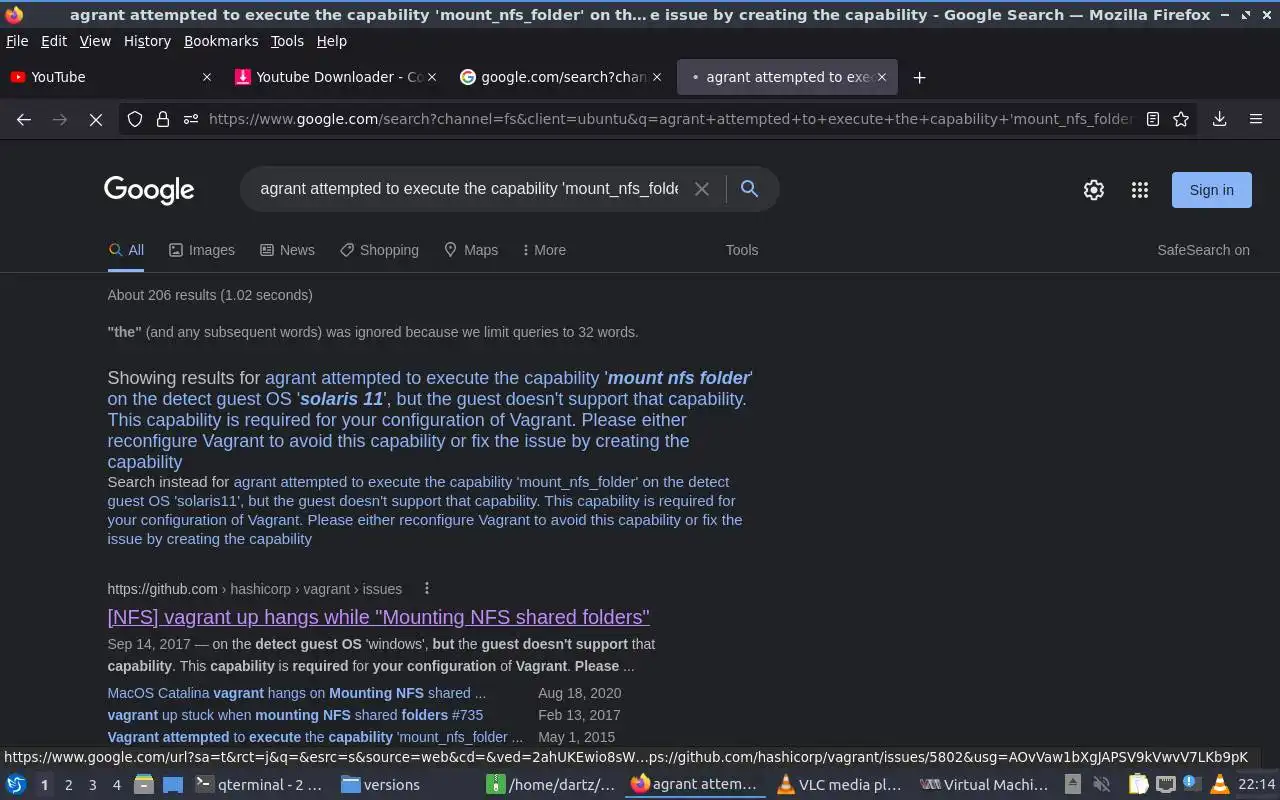
Task: Click into the Google search field
Action: (469, 189)
